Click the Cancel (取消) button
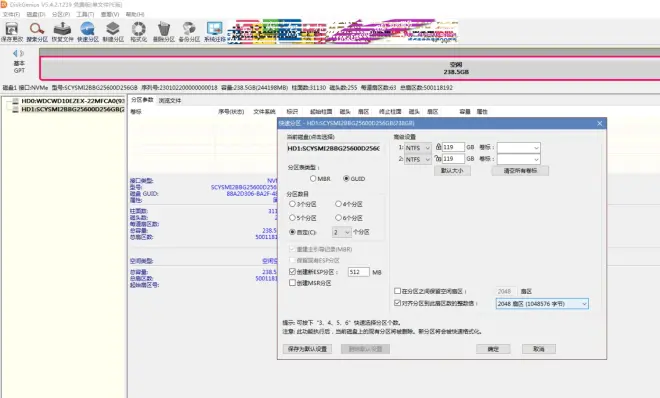 coord(539,349)
